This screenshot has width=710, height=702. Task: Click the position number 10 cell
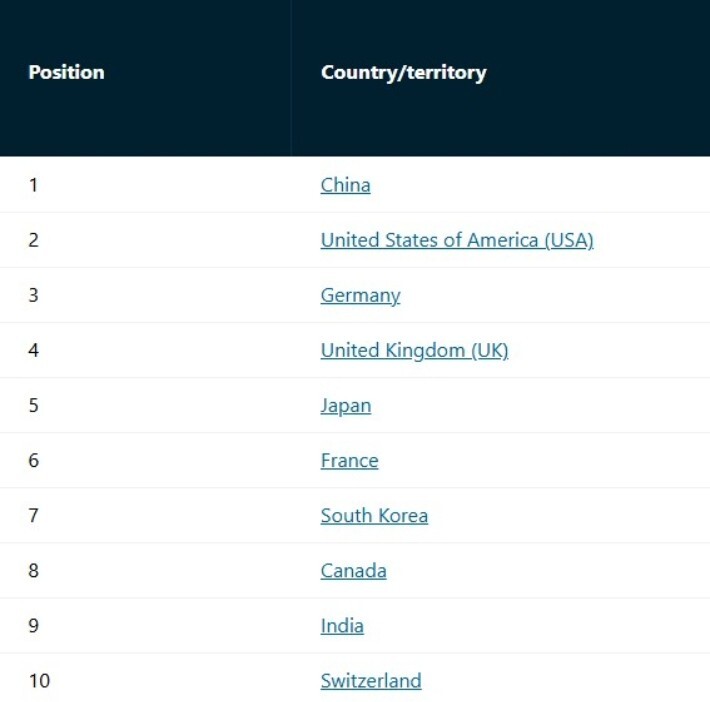point(39,680)
